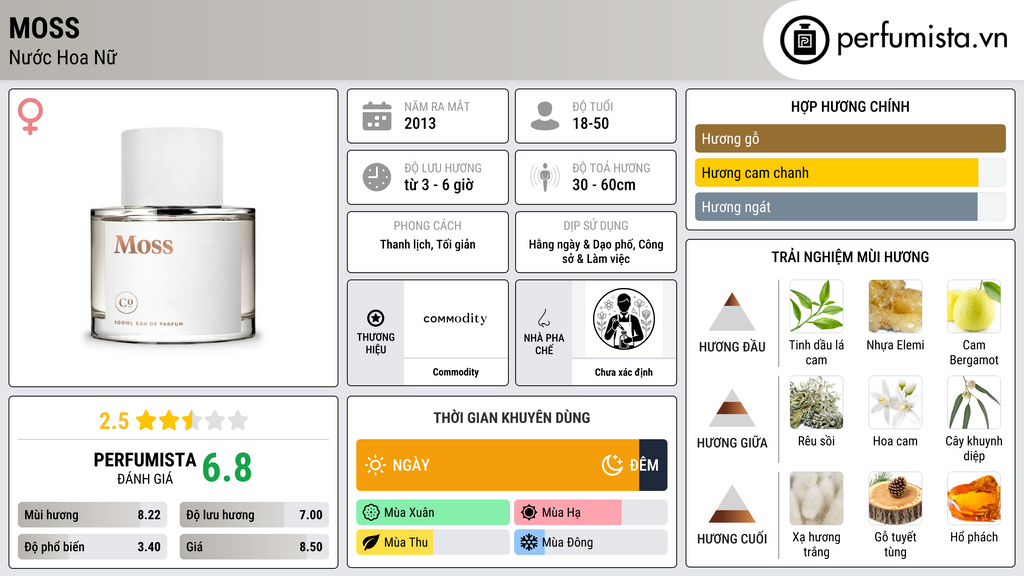This screenshot has height=576, width=1024.
Task: Click the Hoa cam note image
Action: coord(895,402)
